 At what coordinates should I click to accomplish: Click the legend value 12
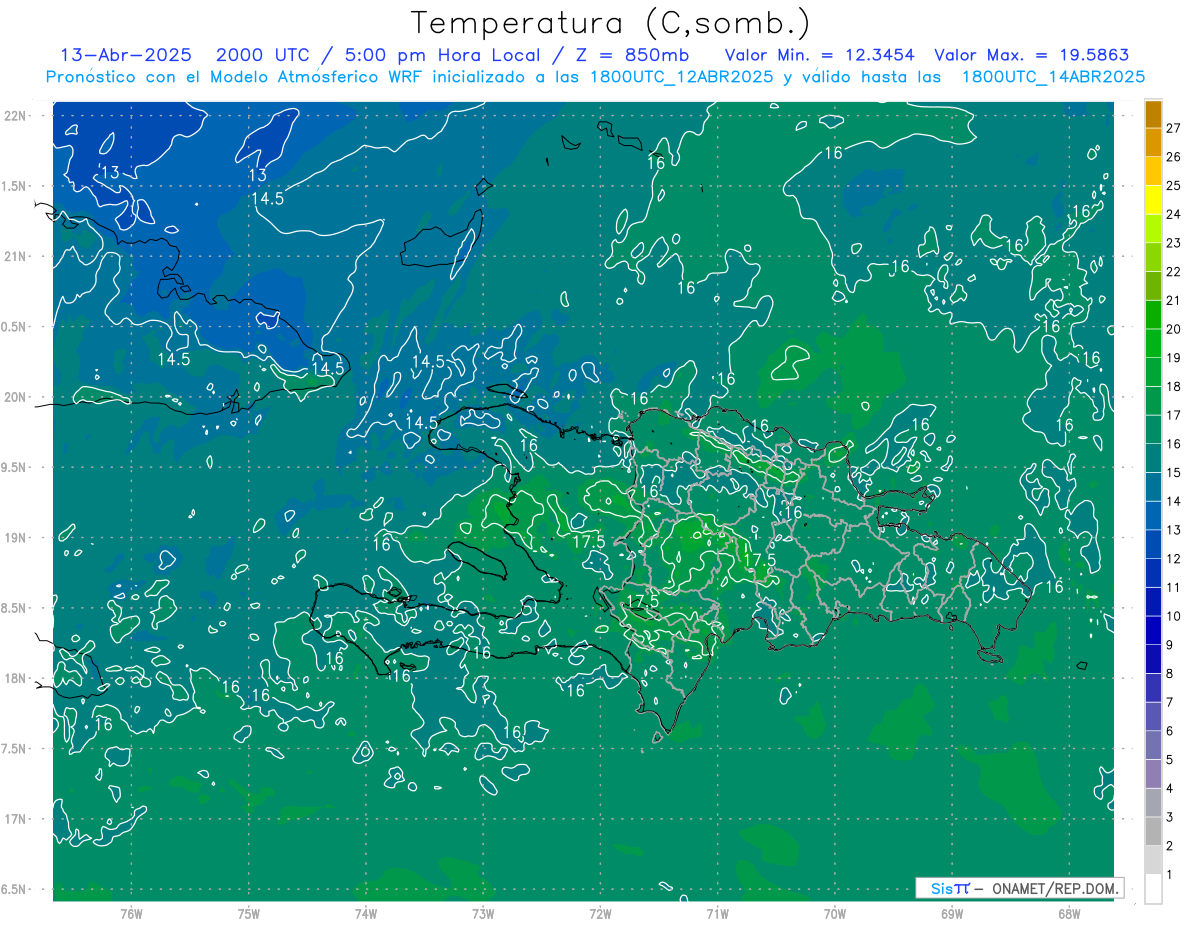1174,559
